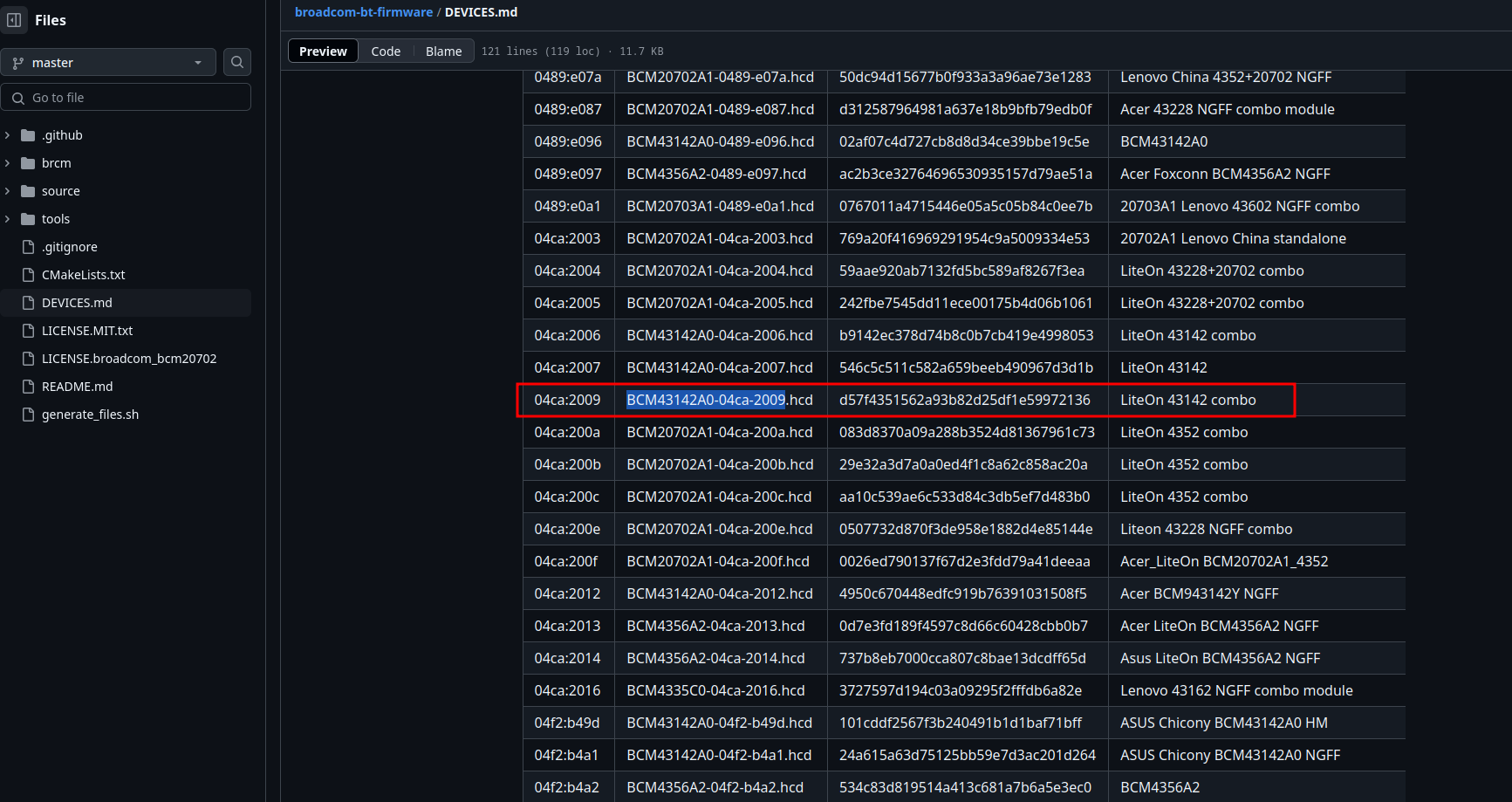Viewport: 1512px width, 802px height.
Task: Collapse the Files side panel icon
Action: pyautogui.click(x=15, y=20)
